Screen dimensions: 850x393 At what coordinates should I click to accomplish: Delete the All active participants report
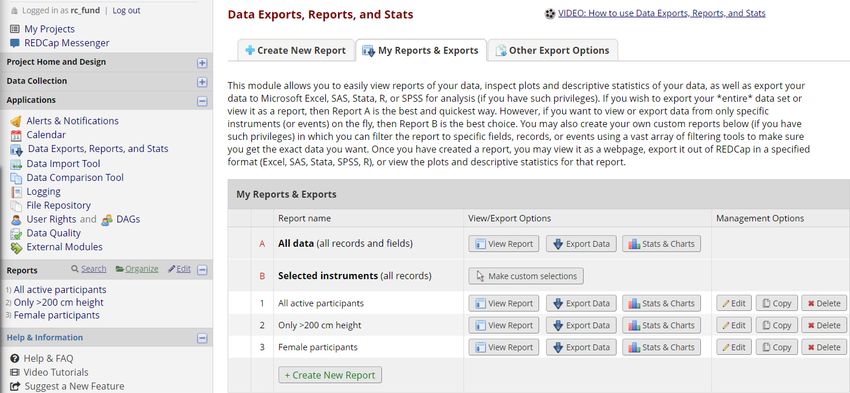[x=824, y=304]
